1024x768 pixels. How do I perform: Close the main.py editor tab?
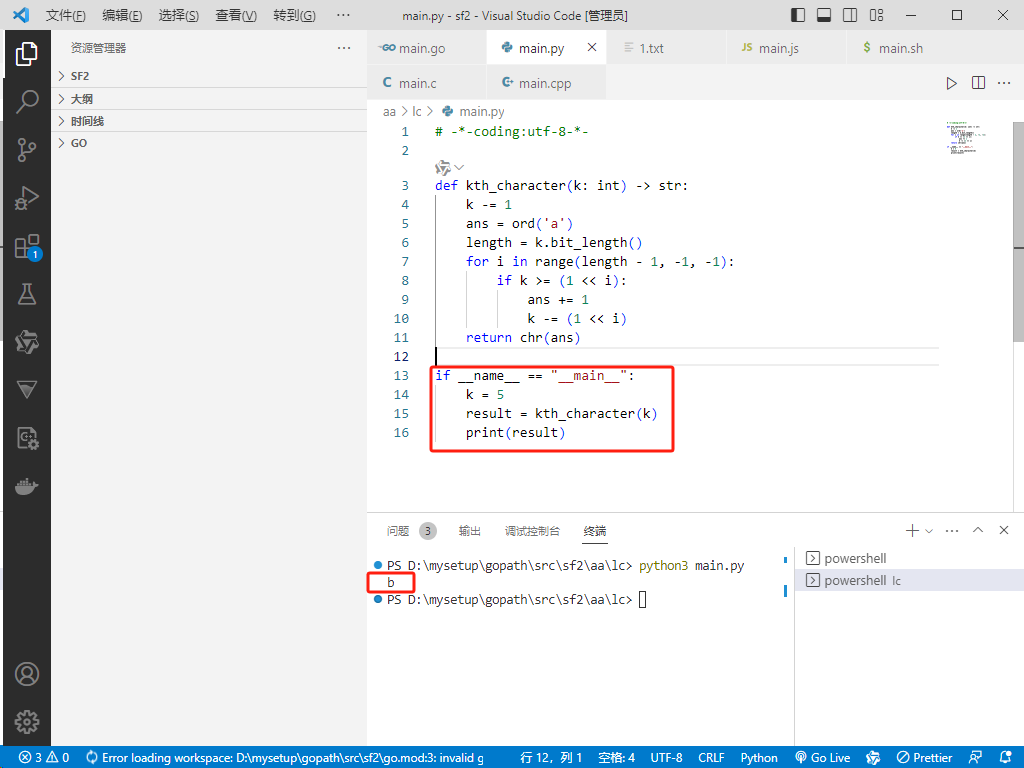point(592,47)
